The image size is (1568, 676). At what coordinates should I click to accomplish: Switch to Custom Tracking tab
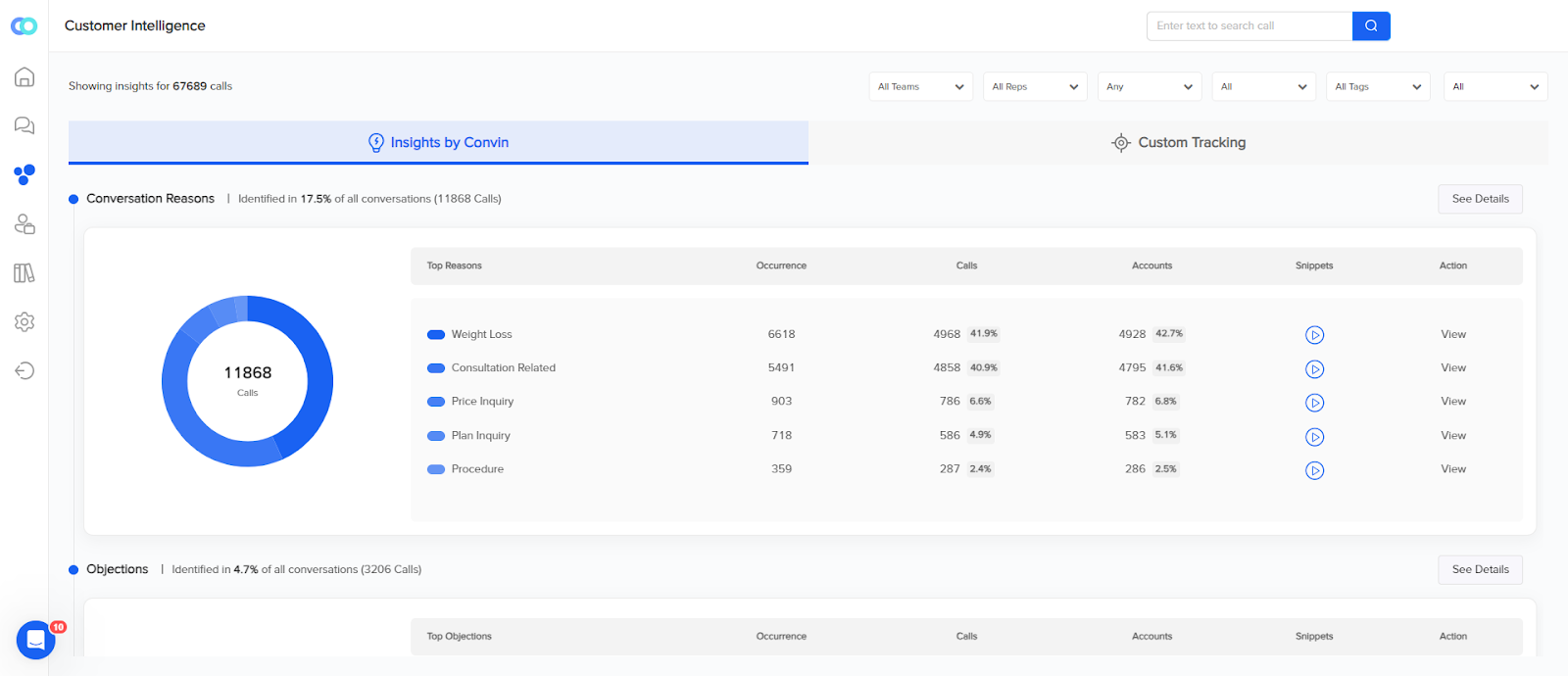click(x=1178, y=142)
